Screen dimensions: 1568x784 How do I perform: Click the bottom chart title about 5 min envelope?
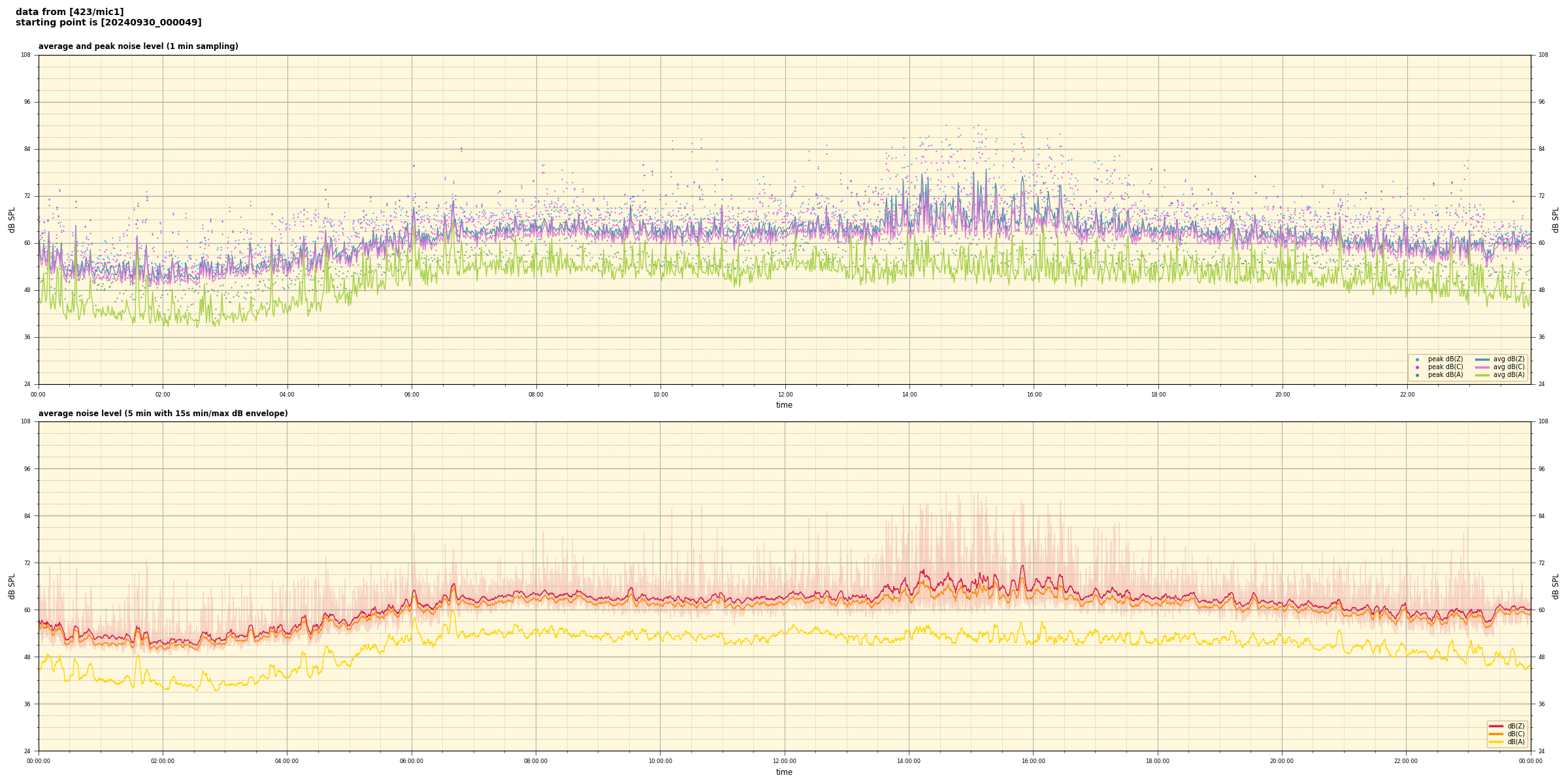pyautogui.click(x=163, y=414)
